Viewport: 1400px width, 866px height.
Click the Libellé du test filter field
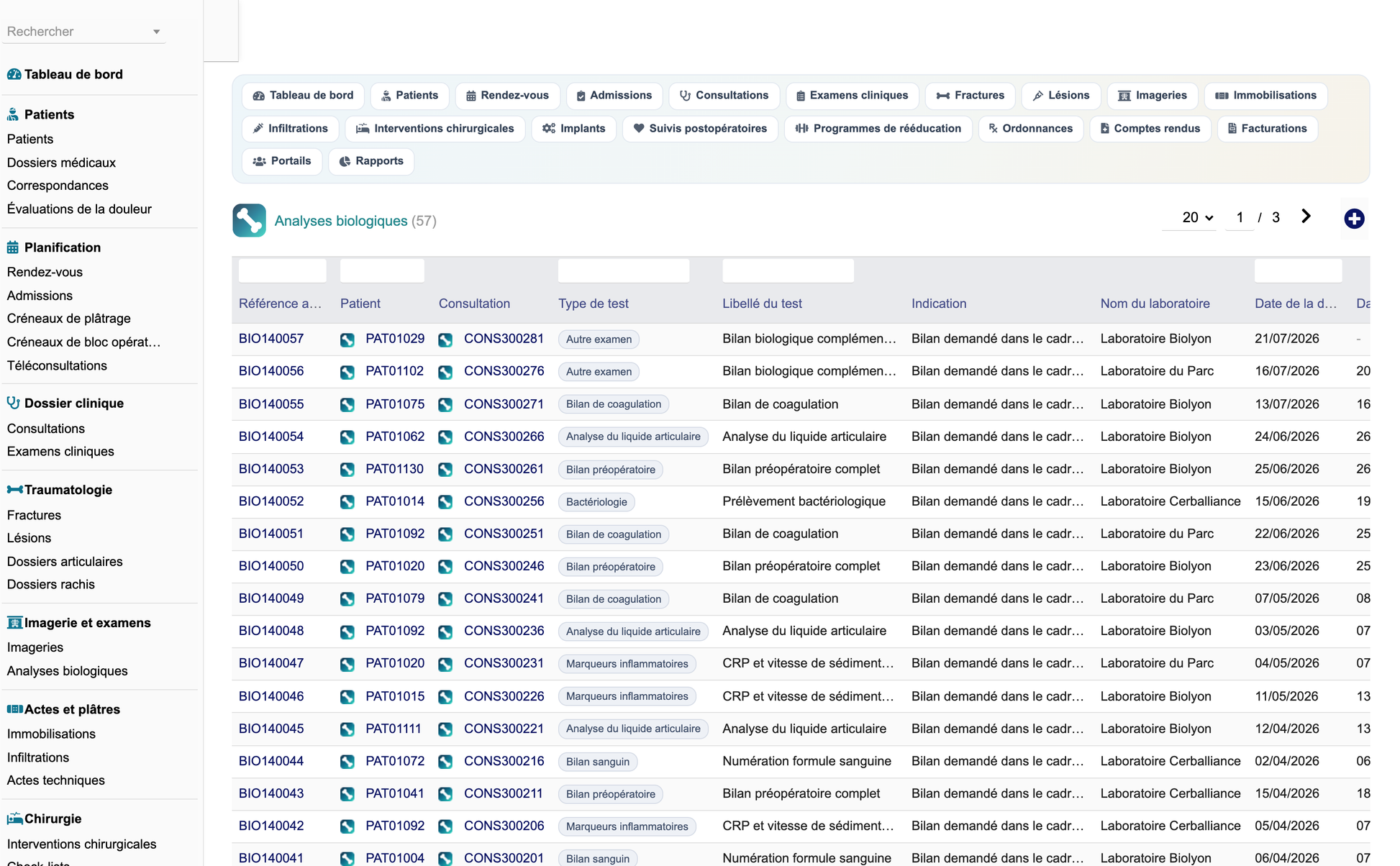tap(788, 271)
